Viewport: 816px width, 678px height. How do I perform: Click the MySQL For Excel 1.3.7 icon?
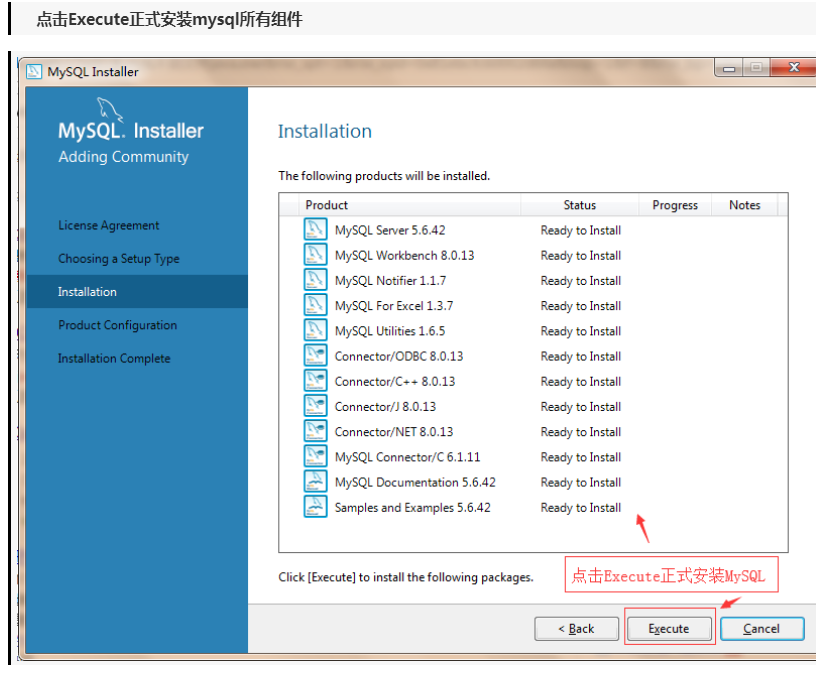click(315, 305)
